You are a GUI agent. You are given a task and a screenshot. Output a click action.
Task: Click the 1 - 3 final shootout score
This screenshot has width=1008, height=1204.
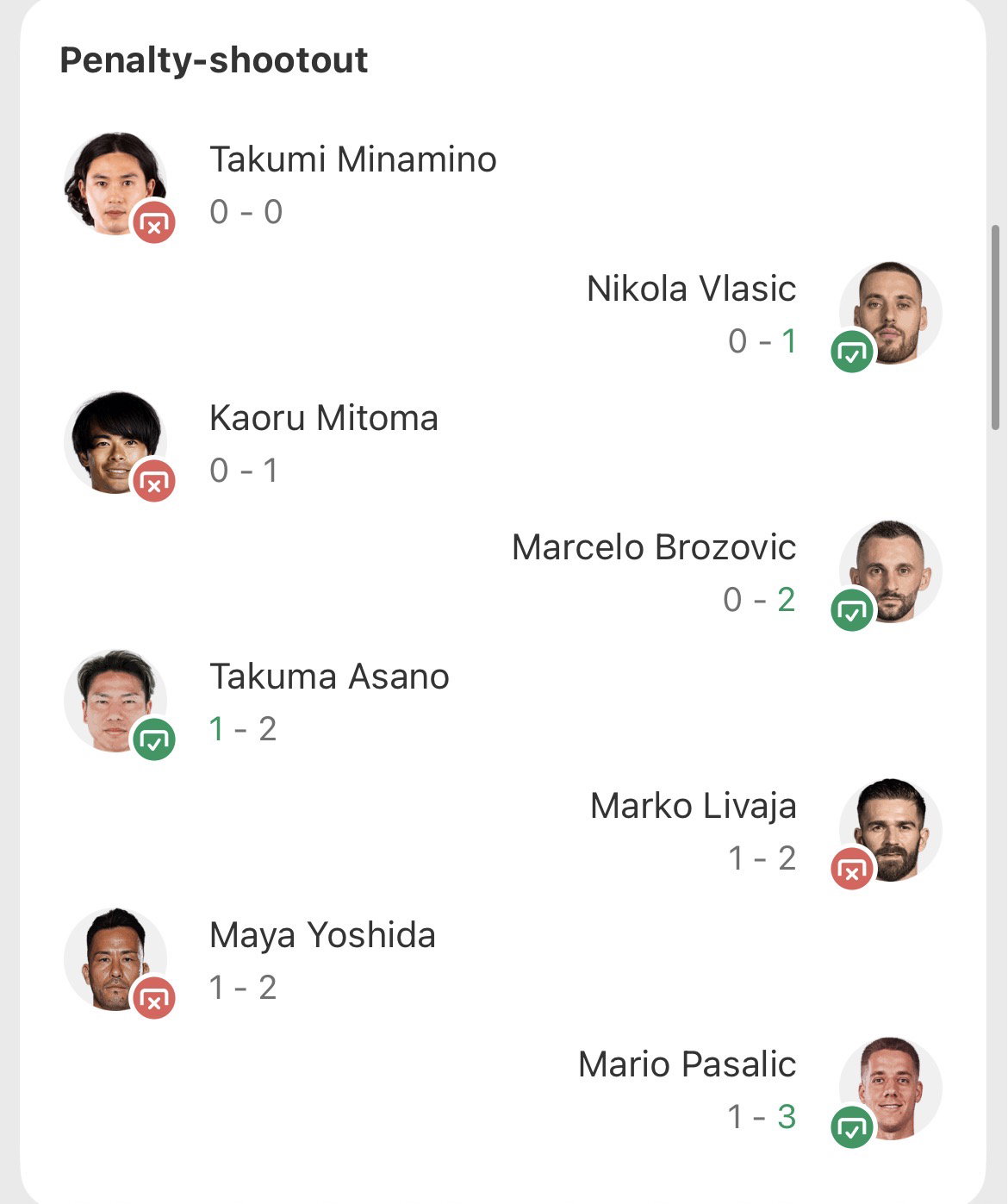(762, 1117)
